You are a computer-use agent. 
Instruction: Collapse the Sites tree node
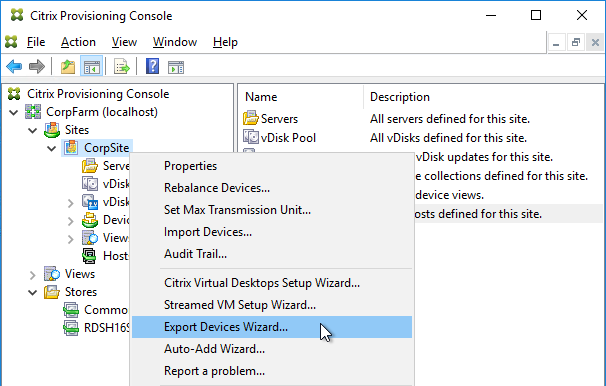(32, 131)
